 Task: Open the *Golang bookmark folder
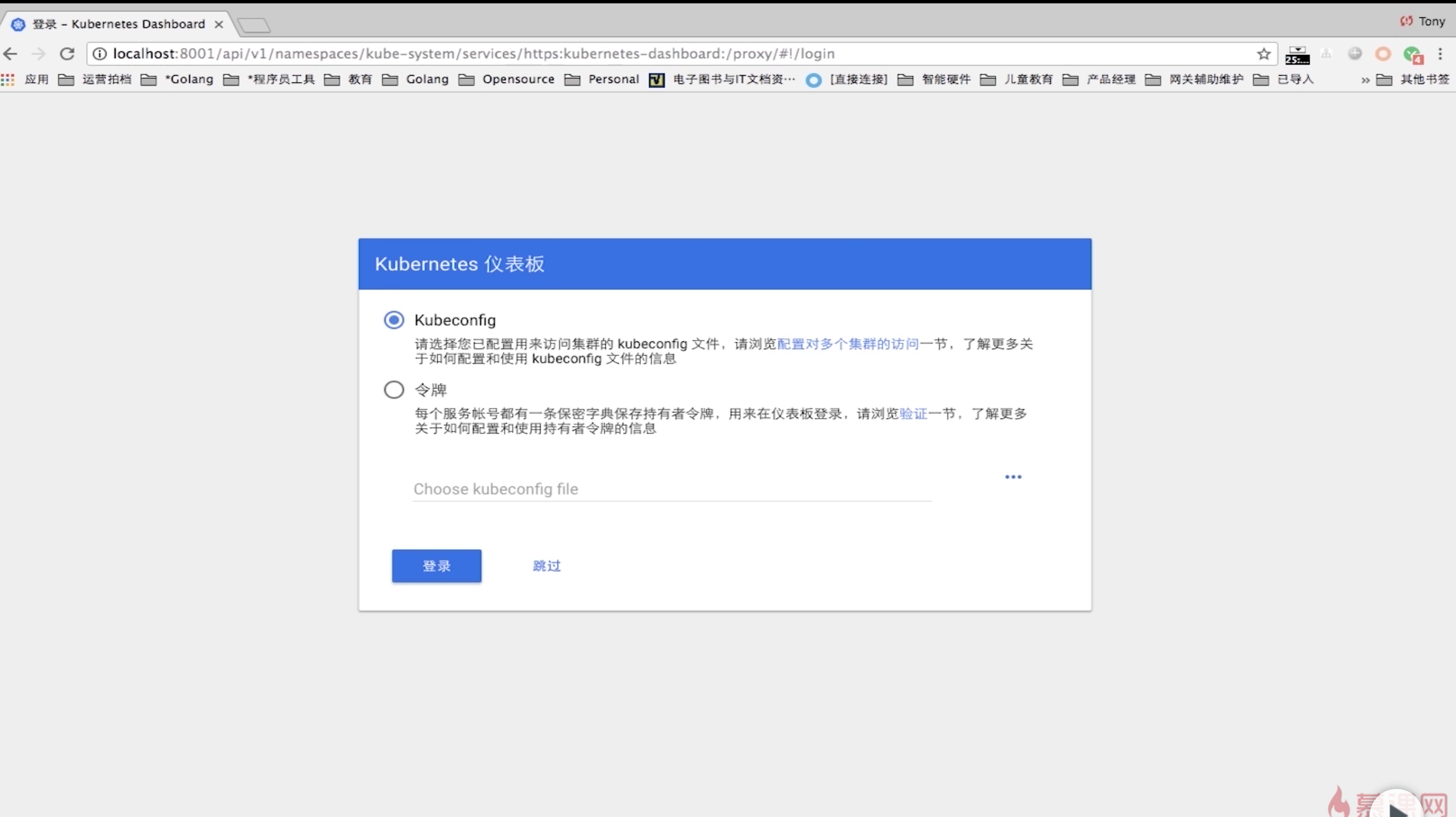tap(178, 80)
